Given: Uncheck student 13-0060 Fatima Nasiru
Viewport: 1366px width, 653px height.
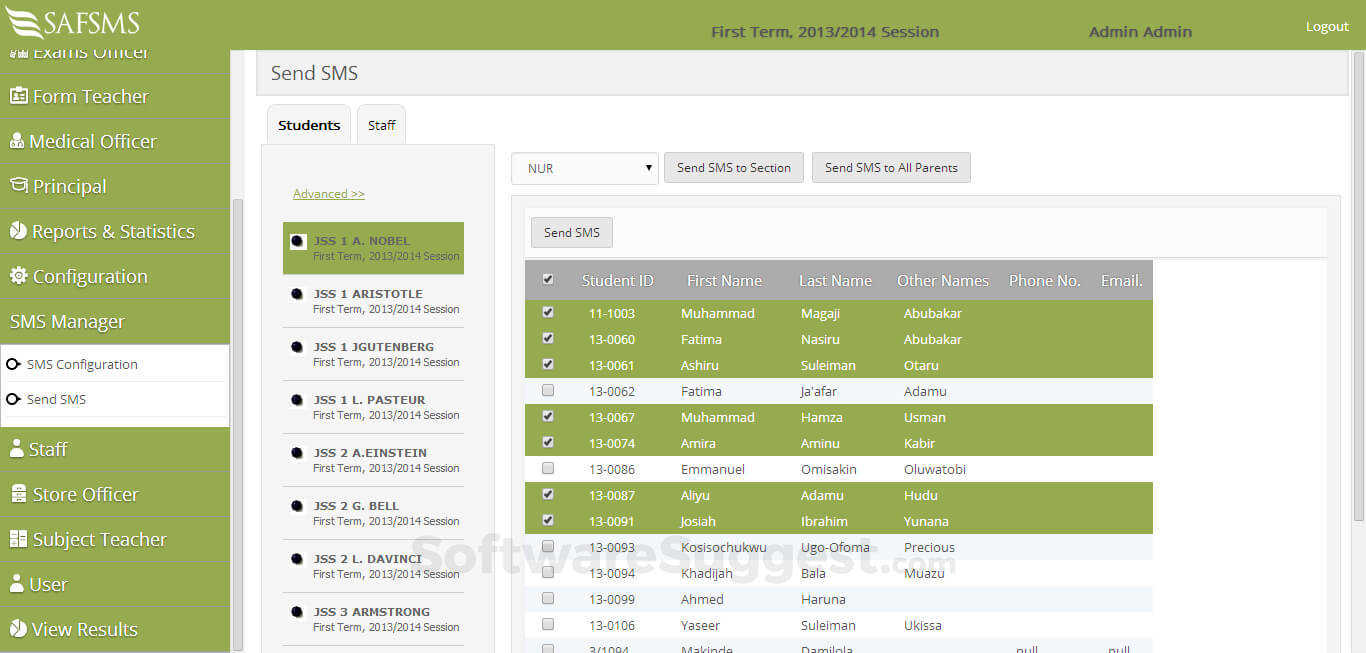Looking at the screenshot, I should coord(547,338).
